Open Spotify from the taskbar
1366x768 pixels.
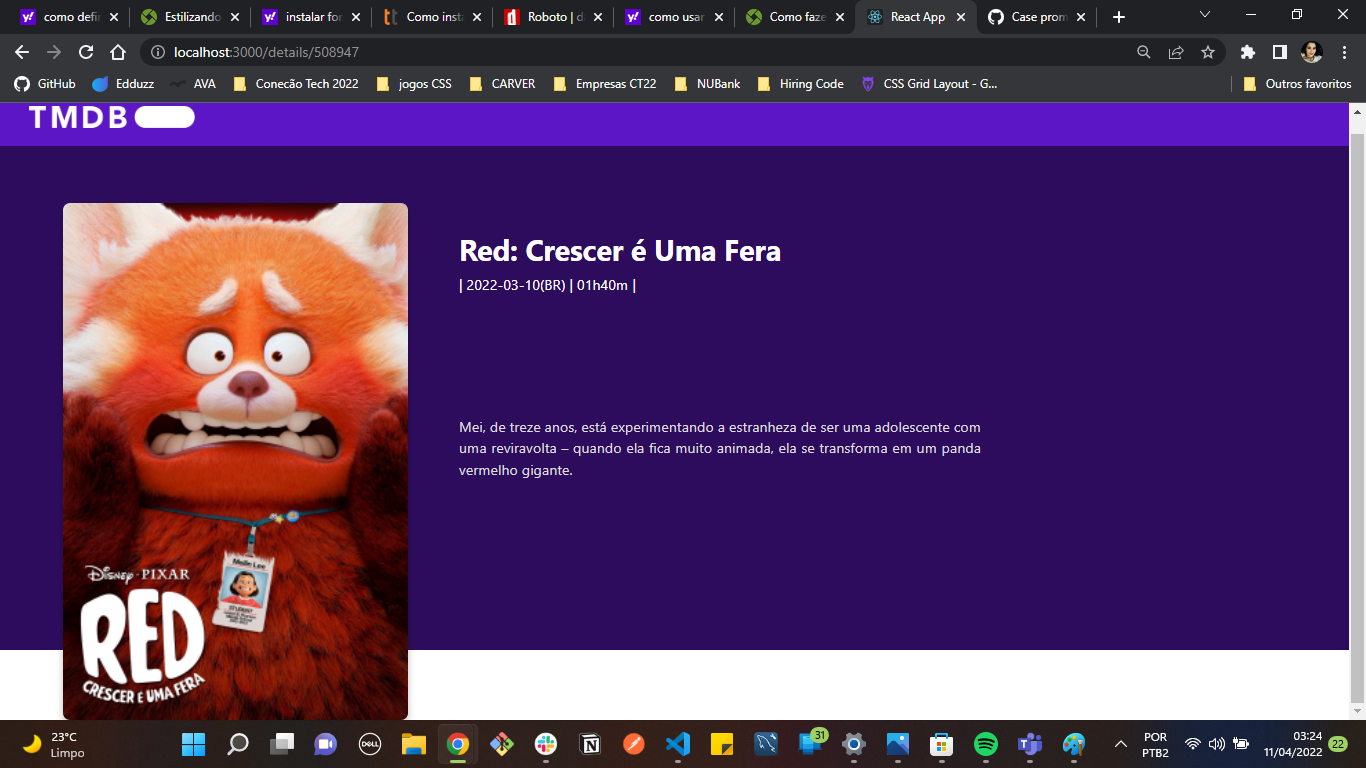pyautogui.click(x=986, y=744)
